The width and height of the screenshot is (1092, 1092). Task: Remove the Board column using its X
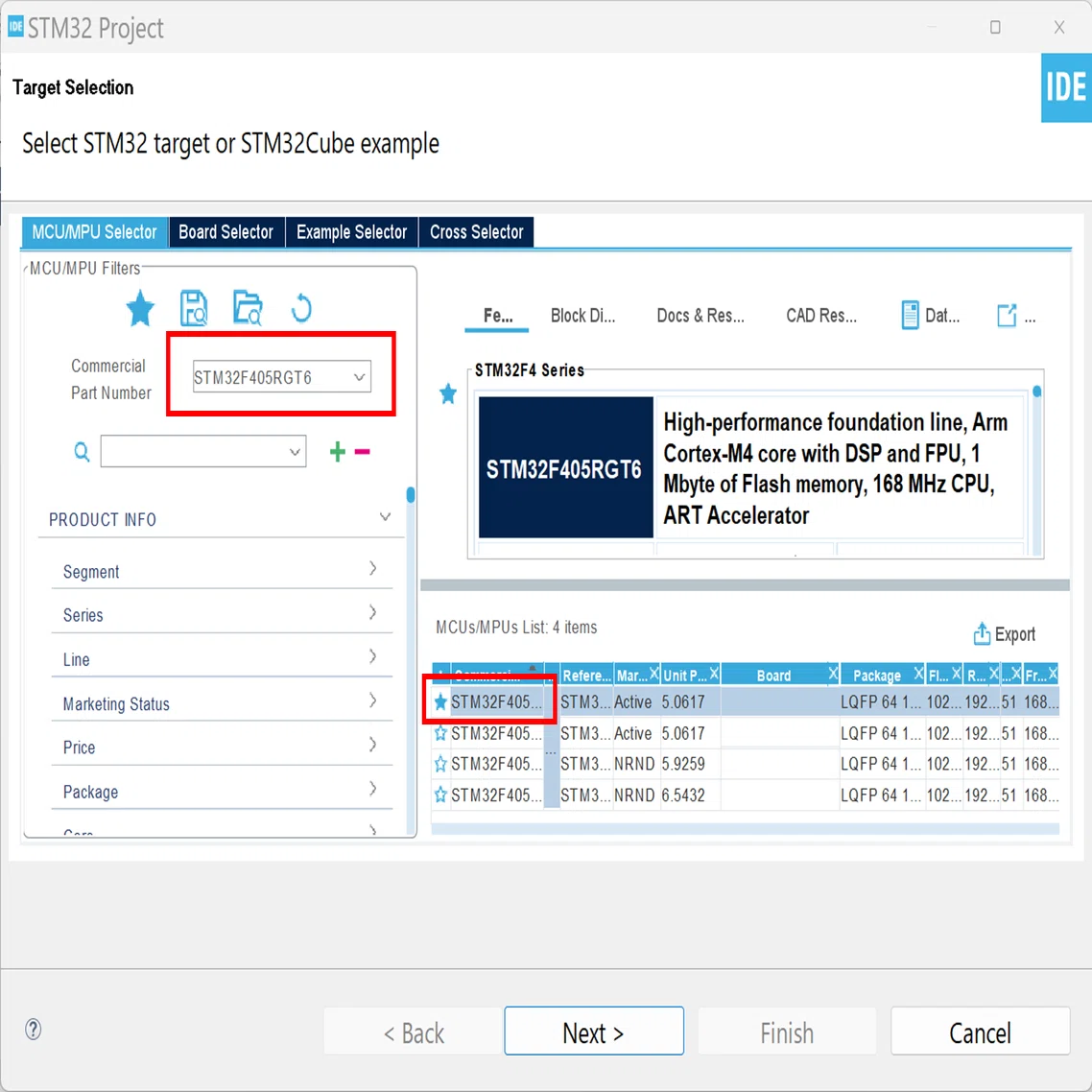point(833,674)
